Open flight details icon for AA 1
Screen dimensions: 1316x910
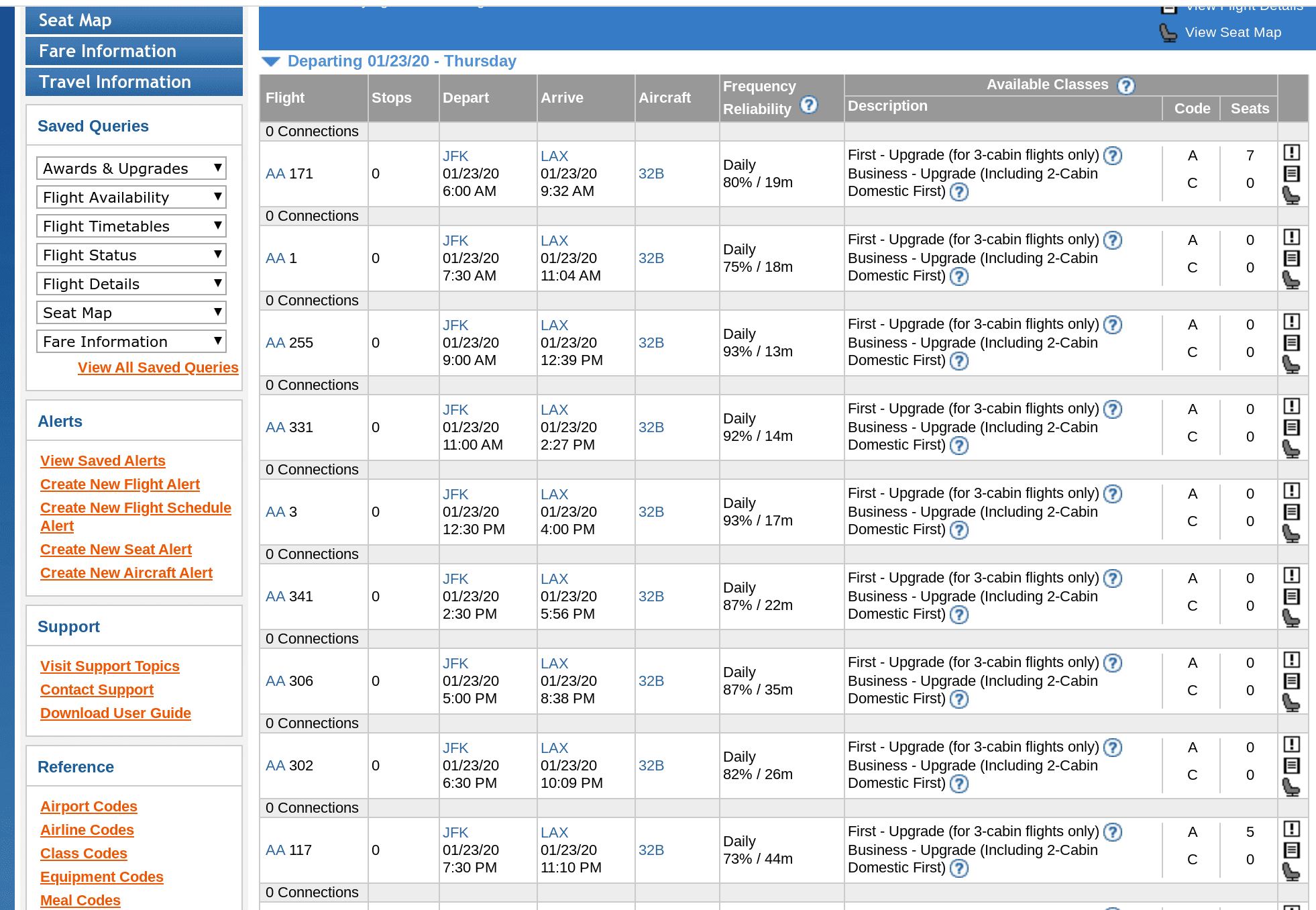point(1291,258)
